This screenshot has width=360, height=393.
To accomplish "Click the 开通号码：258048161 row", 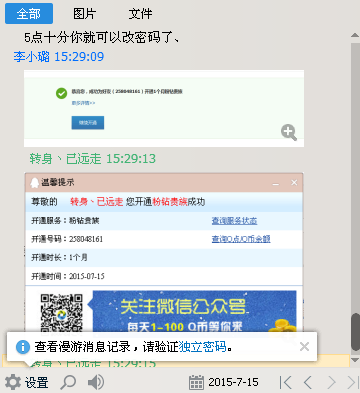I will coord(164,239).
